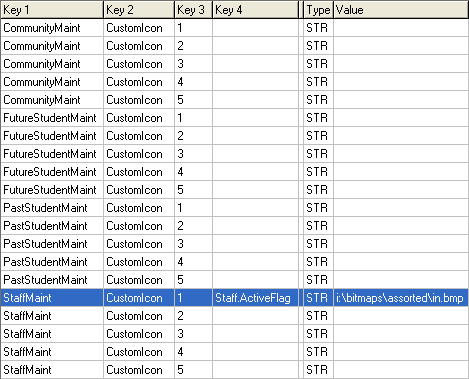
Task: Select the FutureStudentMaint row with Key 3 of 5
Action: 234,190
